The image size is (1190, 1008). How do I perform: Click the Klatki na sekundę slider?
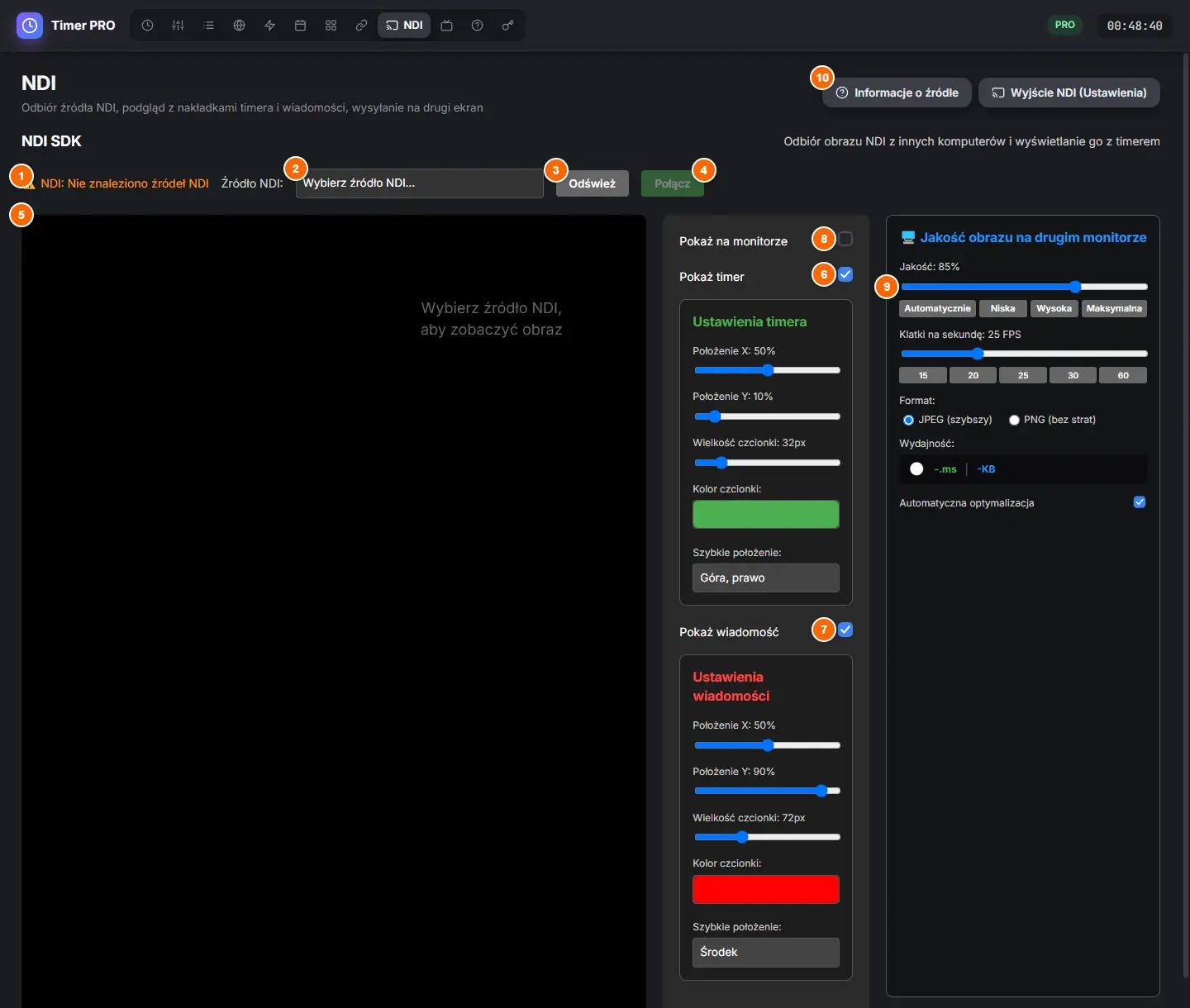coord(1024,354)
